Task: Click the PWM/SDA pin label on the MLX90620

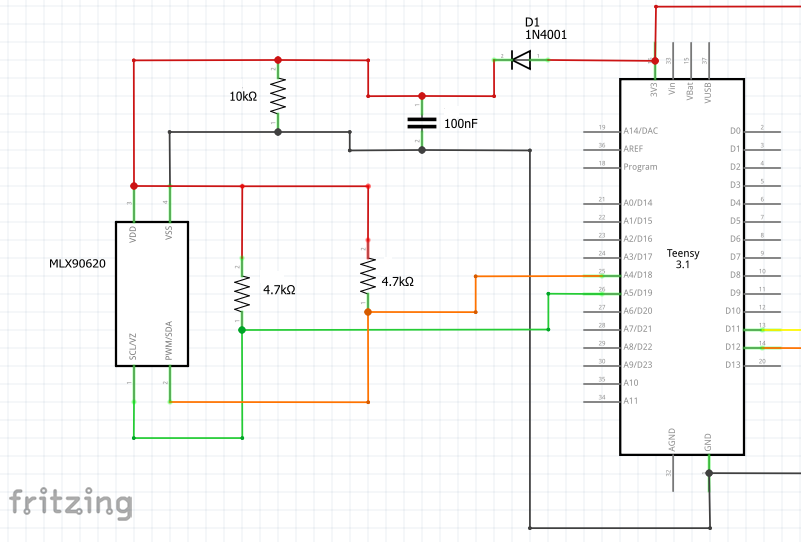Action: pyautogui.click(x=169, y=340)
